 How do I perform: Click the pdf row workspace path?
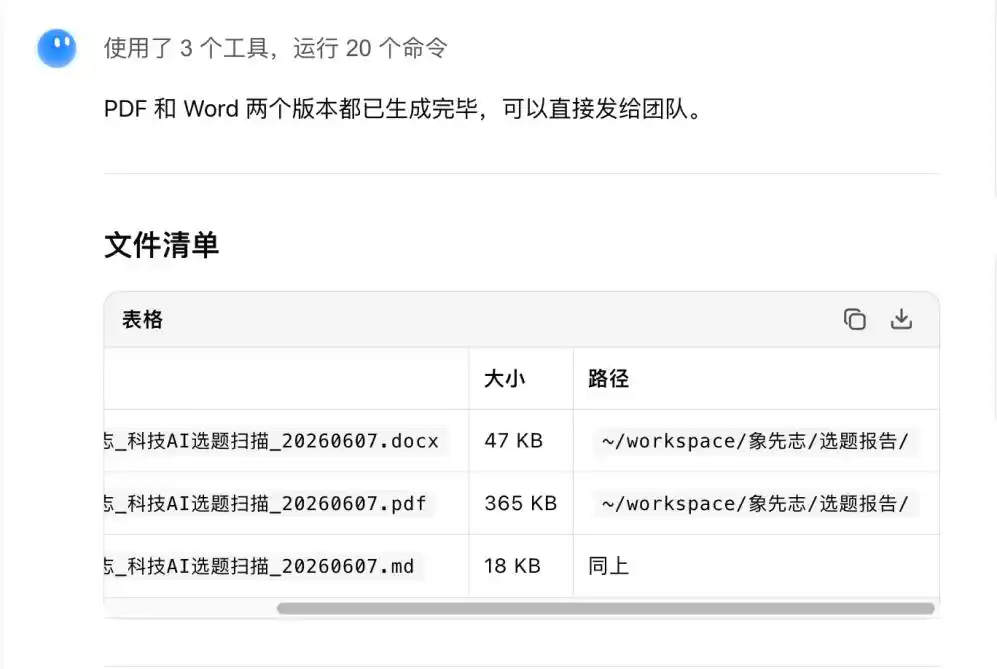(x=755, y=503)
